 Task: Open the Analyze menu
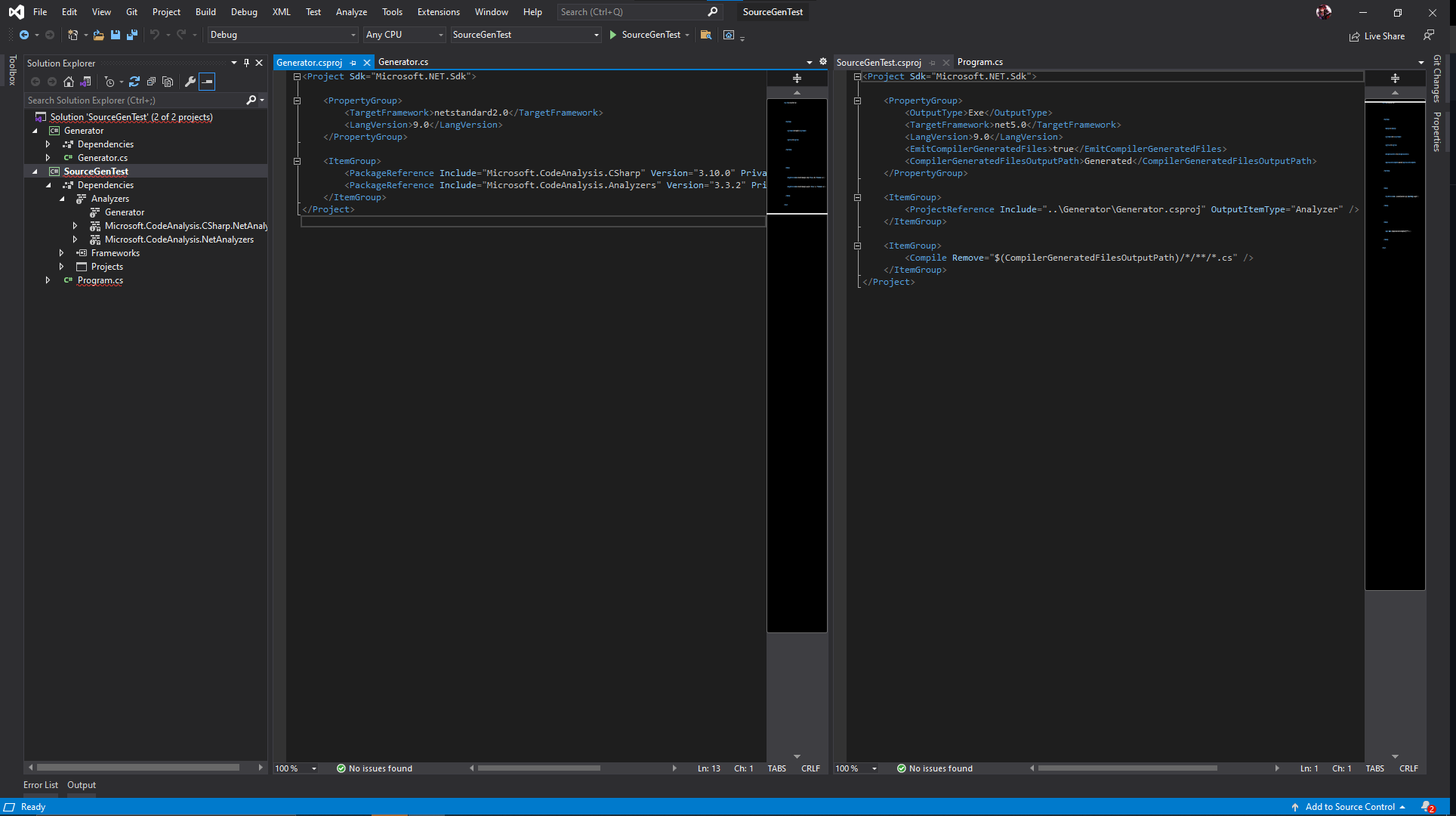click(351, 12)
